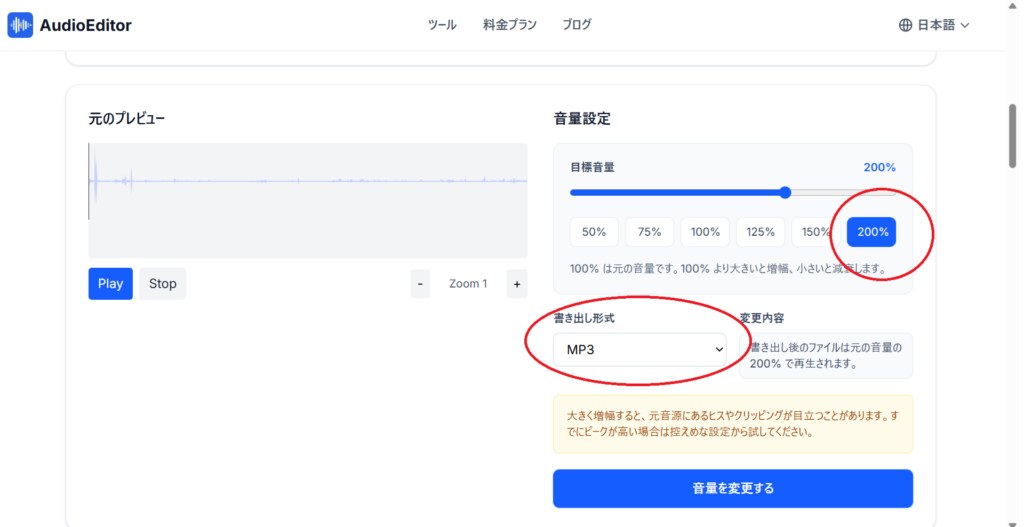The height and width of the screenshot is (527, 1024).
Task: Open the 日本語 language dropdown
Action: pos(935,25)
